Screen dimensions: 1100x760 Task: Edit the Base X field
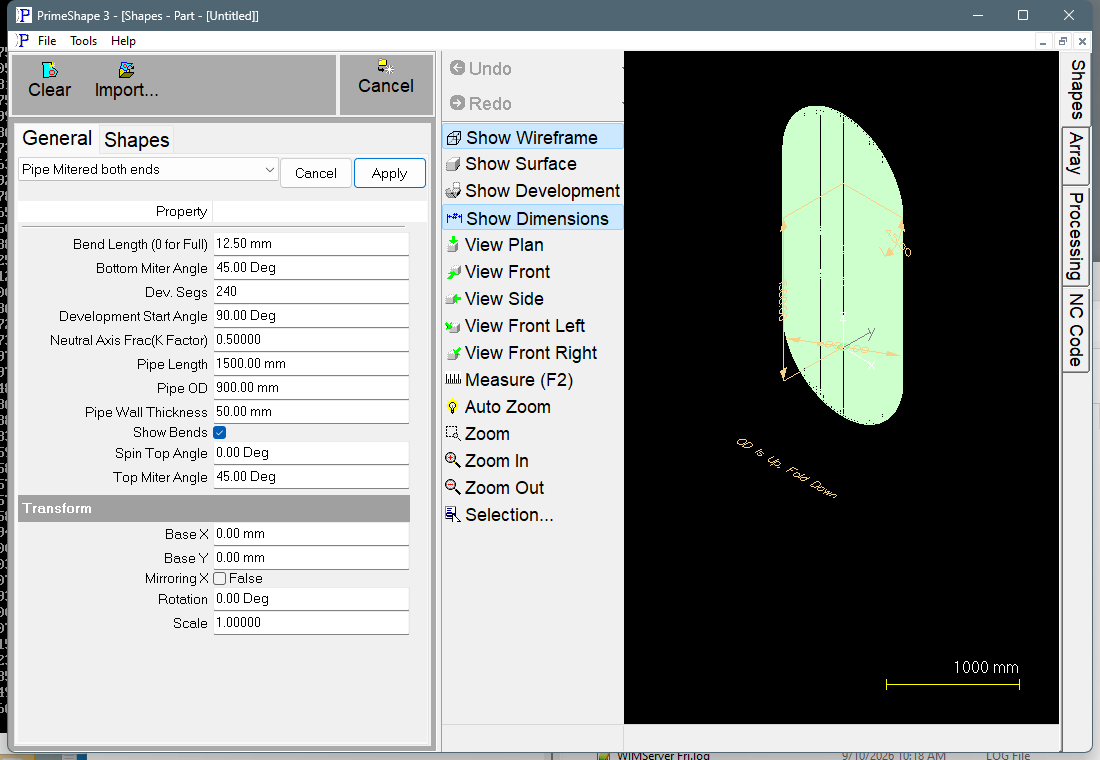[311, 533]
